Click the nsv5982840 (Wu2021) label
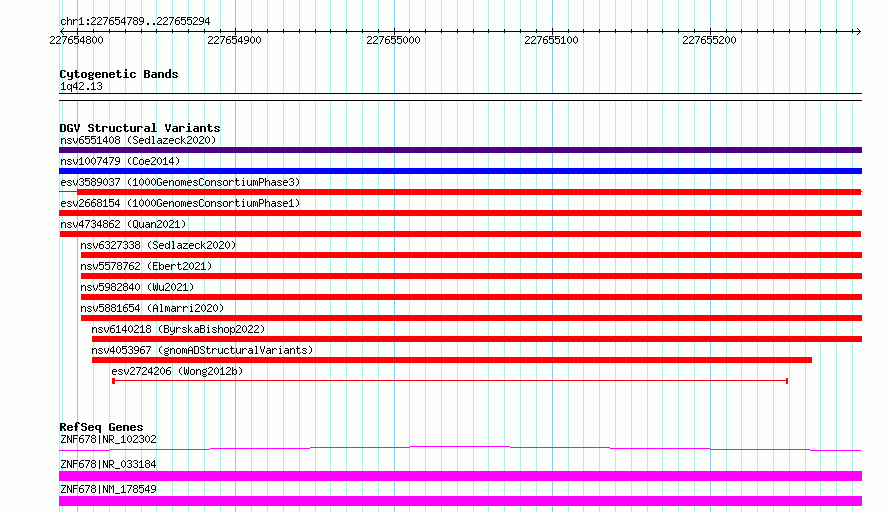The image size is (890, 512). pyautogui.click(x=137, y=287)
